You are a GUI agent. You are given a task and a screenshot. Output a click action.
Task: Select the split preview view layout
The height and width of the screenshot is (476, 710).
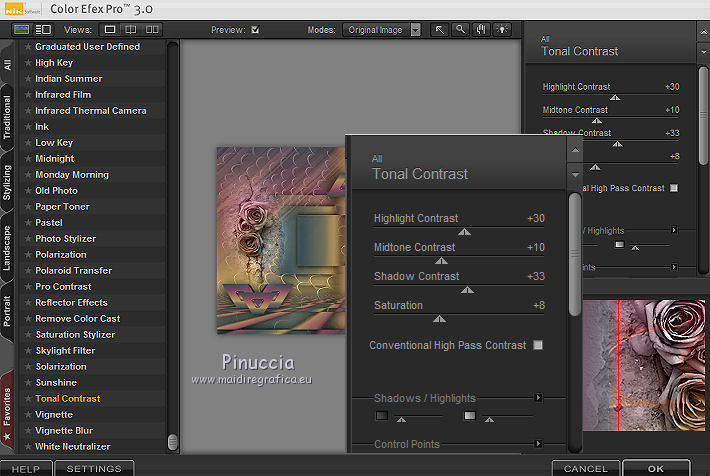click(130, 30)
